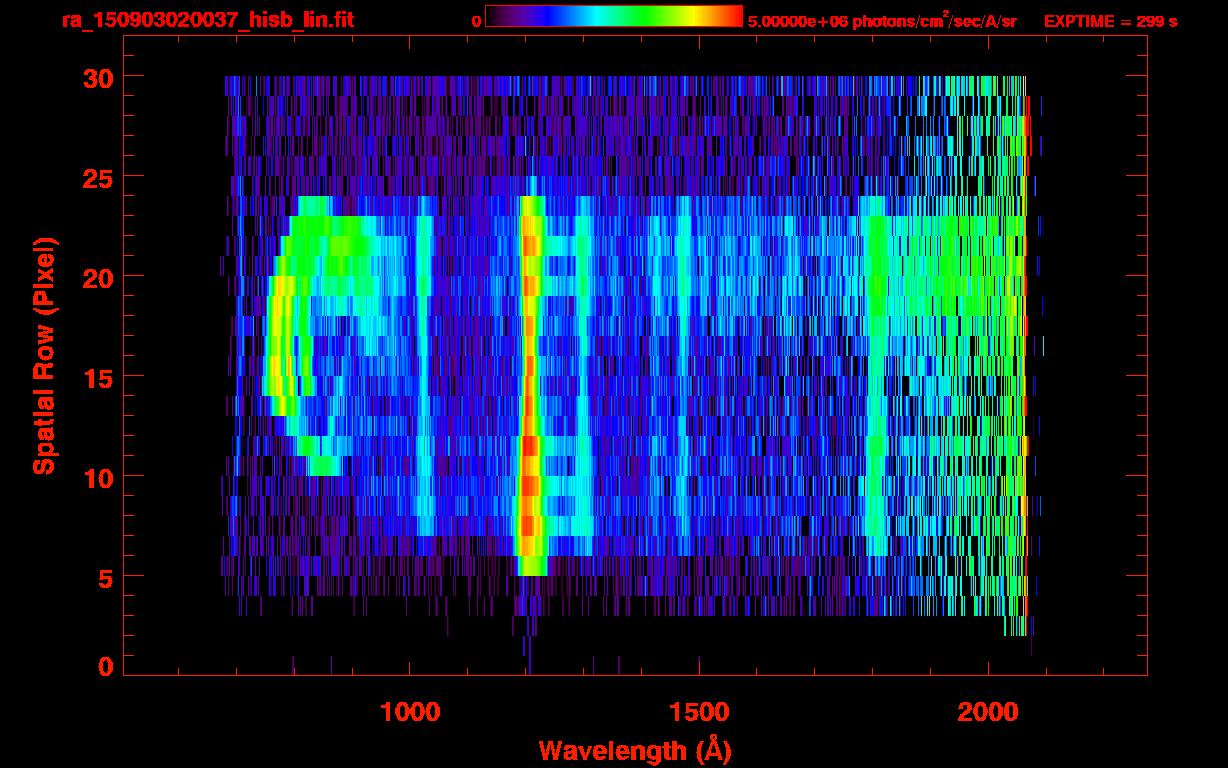Click the EXPTIME = 299 s text
The width and height of the screenshot is (1228, 768).
pos(1110,21)
